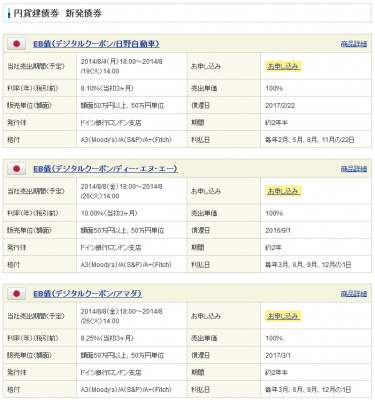
Task: Select the 円貨建債券 新発債券 heading
Action: point(58,13)
